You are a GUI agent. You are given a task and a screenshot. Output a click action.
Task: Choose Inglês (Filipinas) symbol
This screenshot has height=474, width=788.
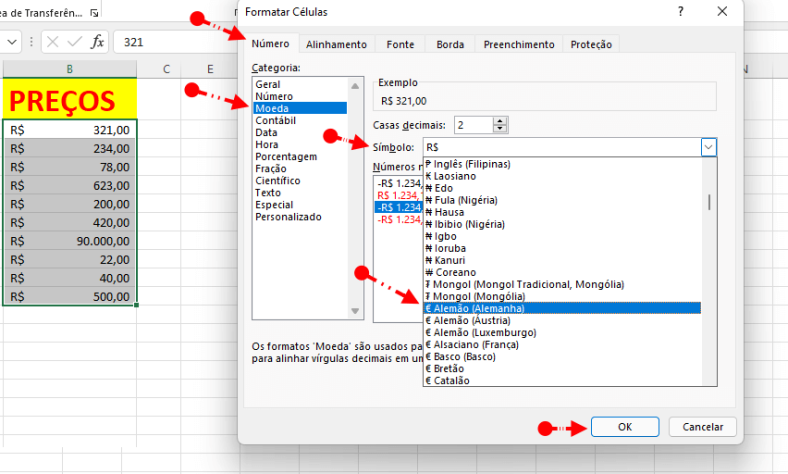point(562,164)
